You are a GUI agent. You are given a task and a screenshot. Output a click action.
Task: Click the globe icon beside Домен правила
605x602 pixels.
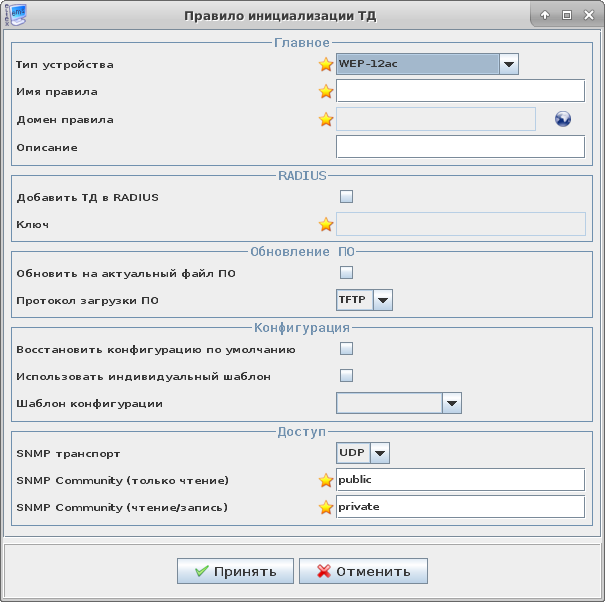564,120
